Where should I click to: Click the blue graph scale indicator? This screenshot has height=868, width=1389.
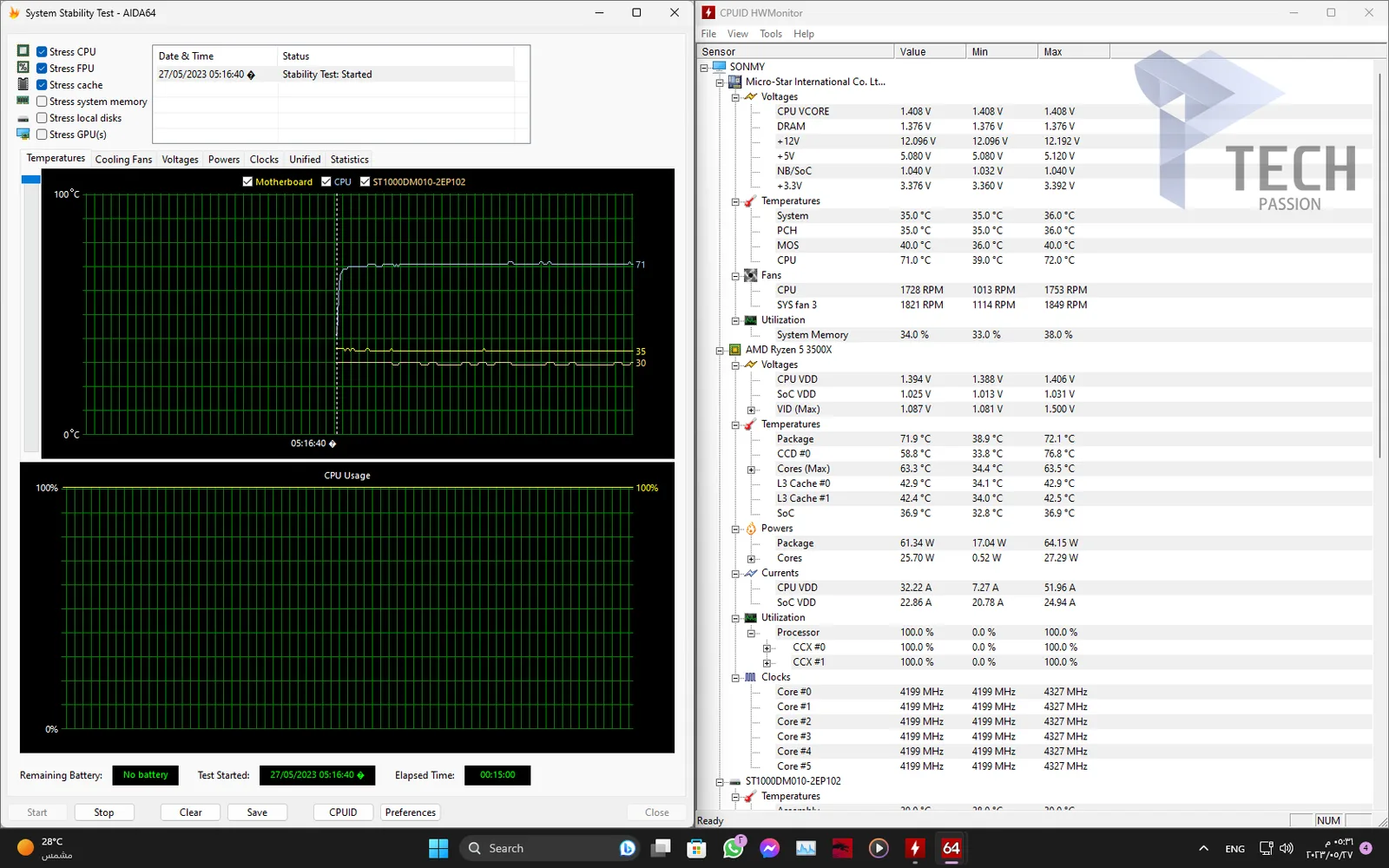(31, 180)
